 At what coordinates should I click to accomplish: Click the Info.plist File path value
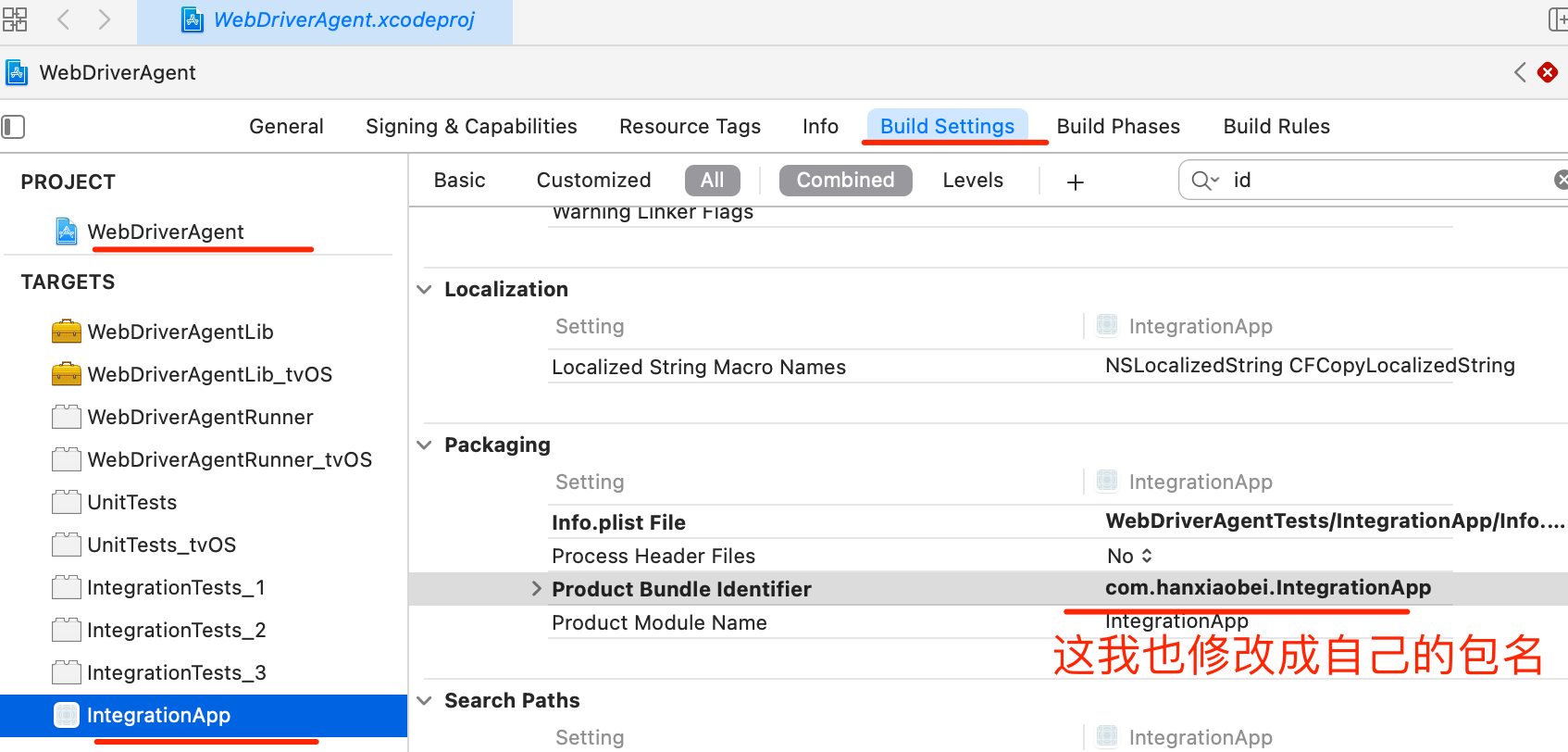coord(1335,520)
